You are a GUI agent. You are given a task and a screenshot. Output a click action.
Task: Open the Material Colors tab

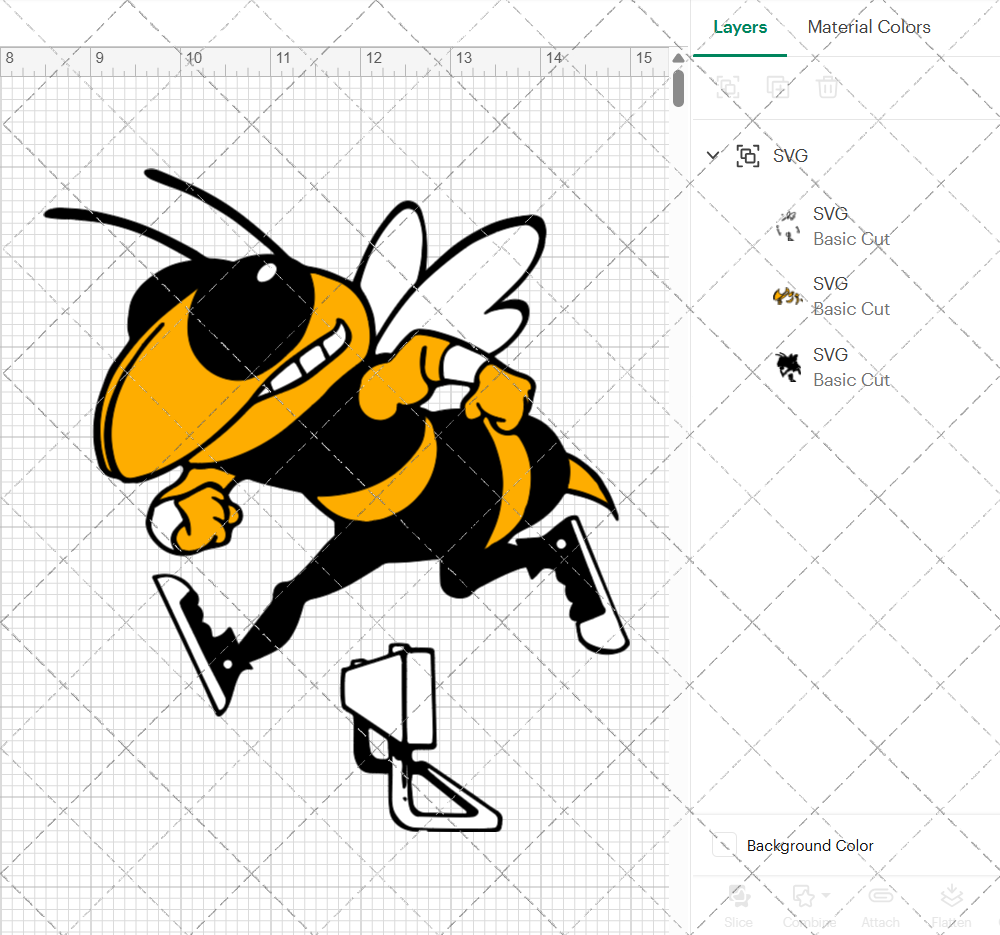coord(869,27)
